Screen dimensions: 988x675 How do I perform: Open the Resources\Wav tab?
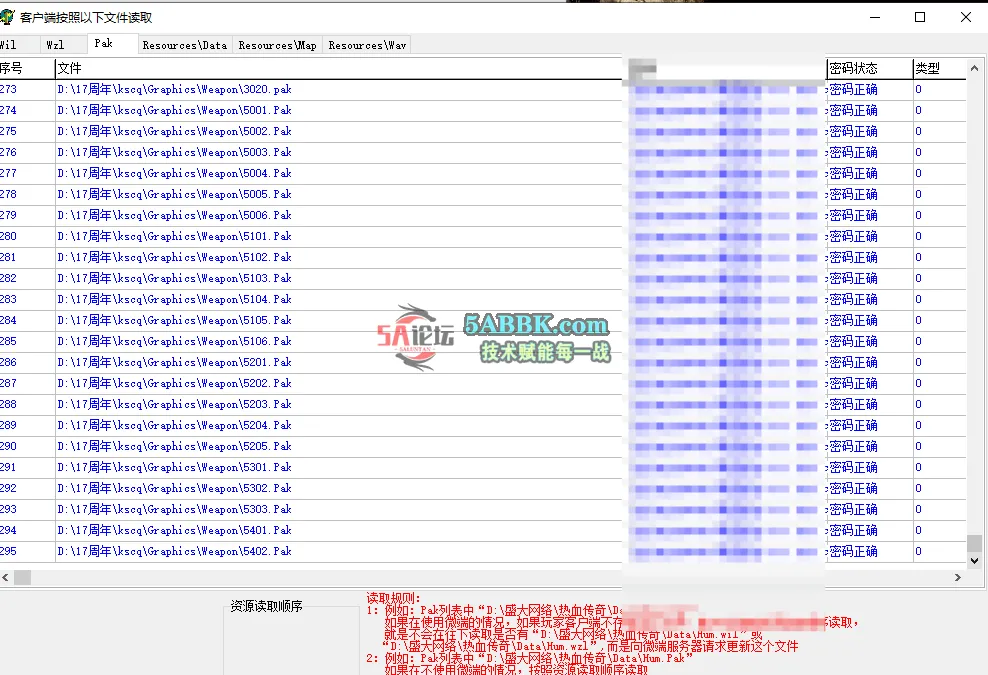(x=367, y=45)
